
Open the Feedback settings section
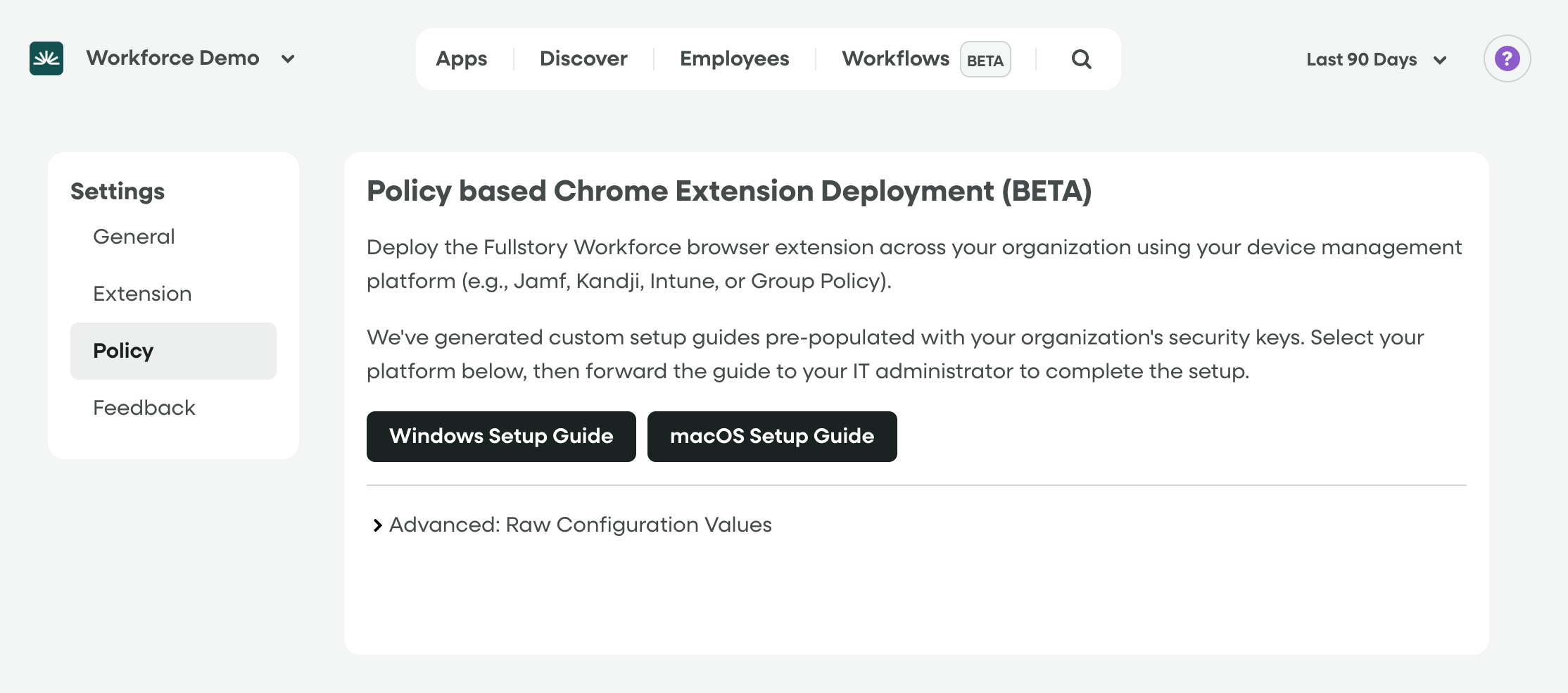click(144, 408)
